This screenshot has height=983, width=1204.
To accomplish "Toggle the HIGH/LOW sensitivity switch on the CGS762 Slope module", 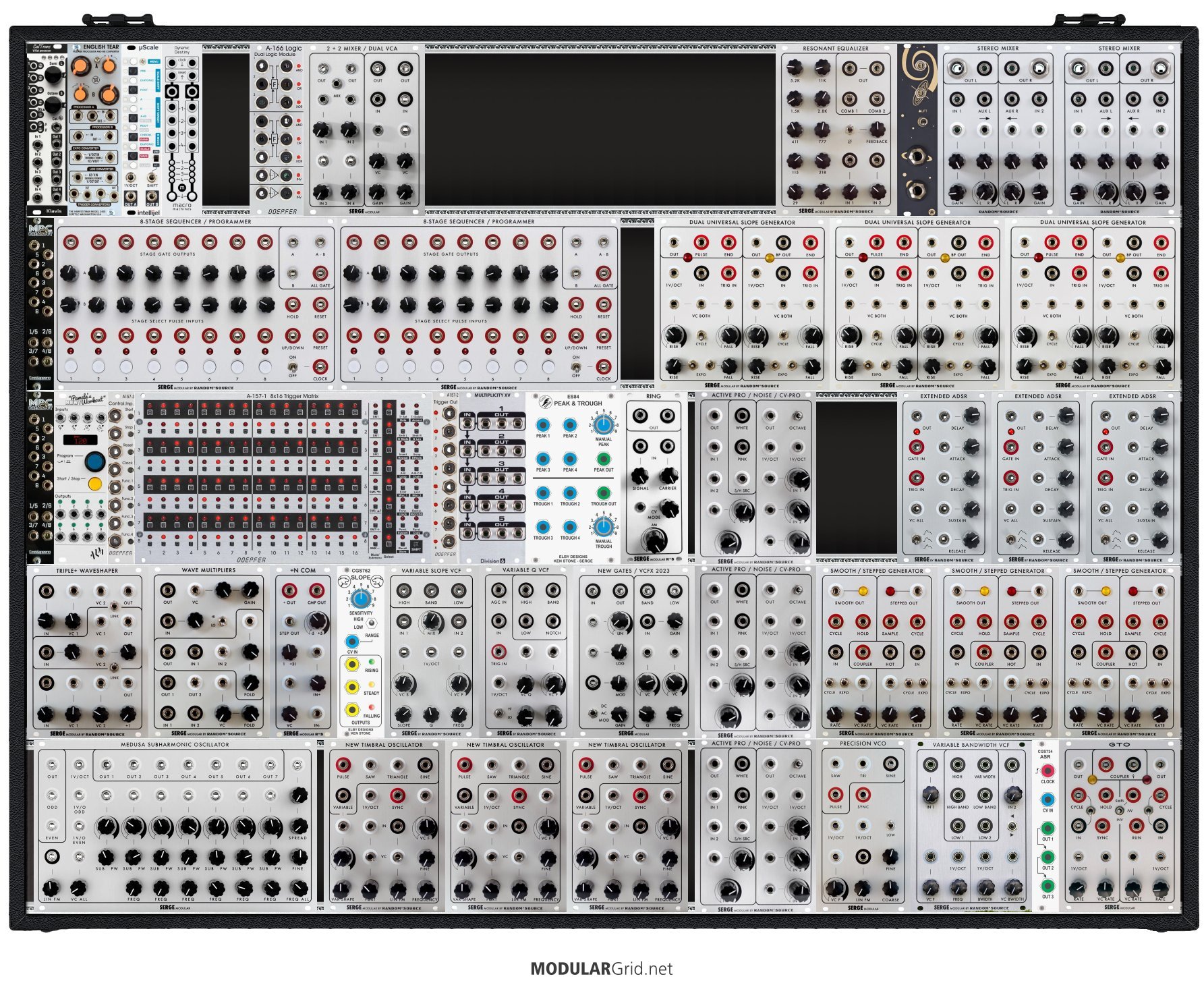I will pyautogui.click(x=370, y=623).
